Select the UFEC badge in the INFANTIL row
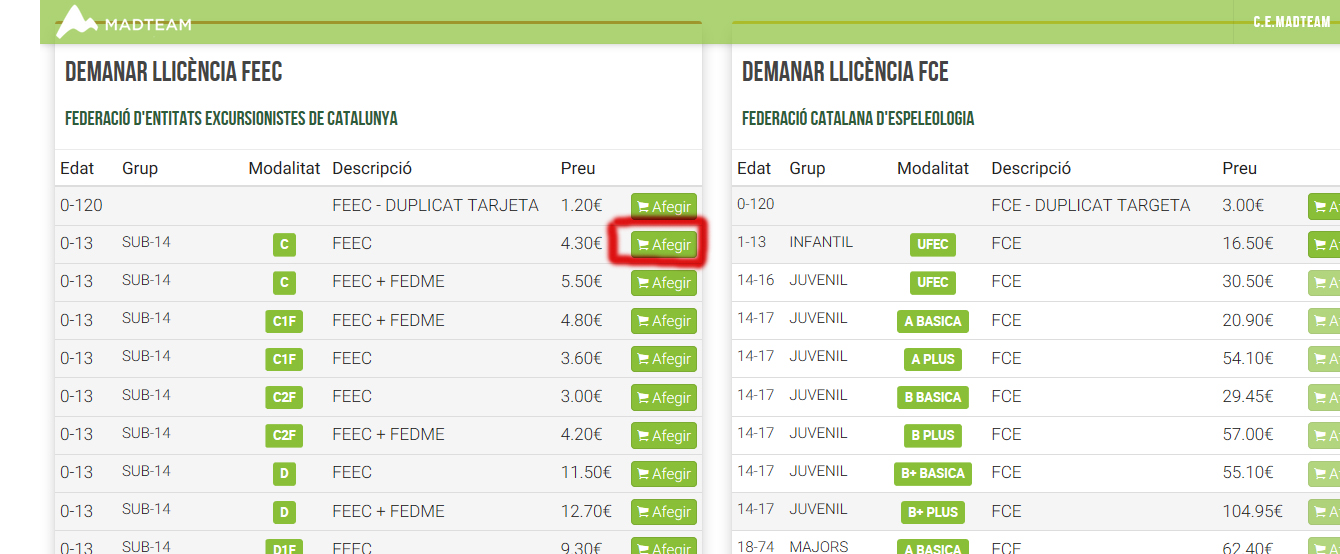This screenshot has height=554, width=1340. tap(933, 244)
